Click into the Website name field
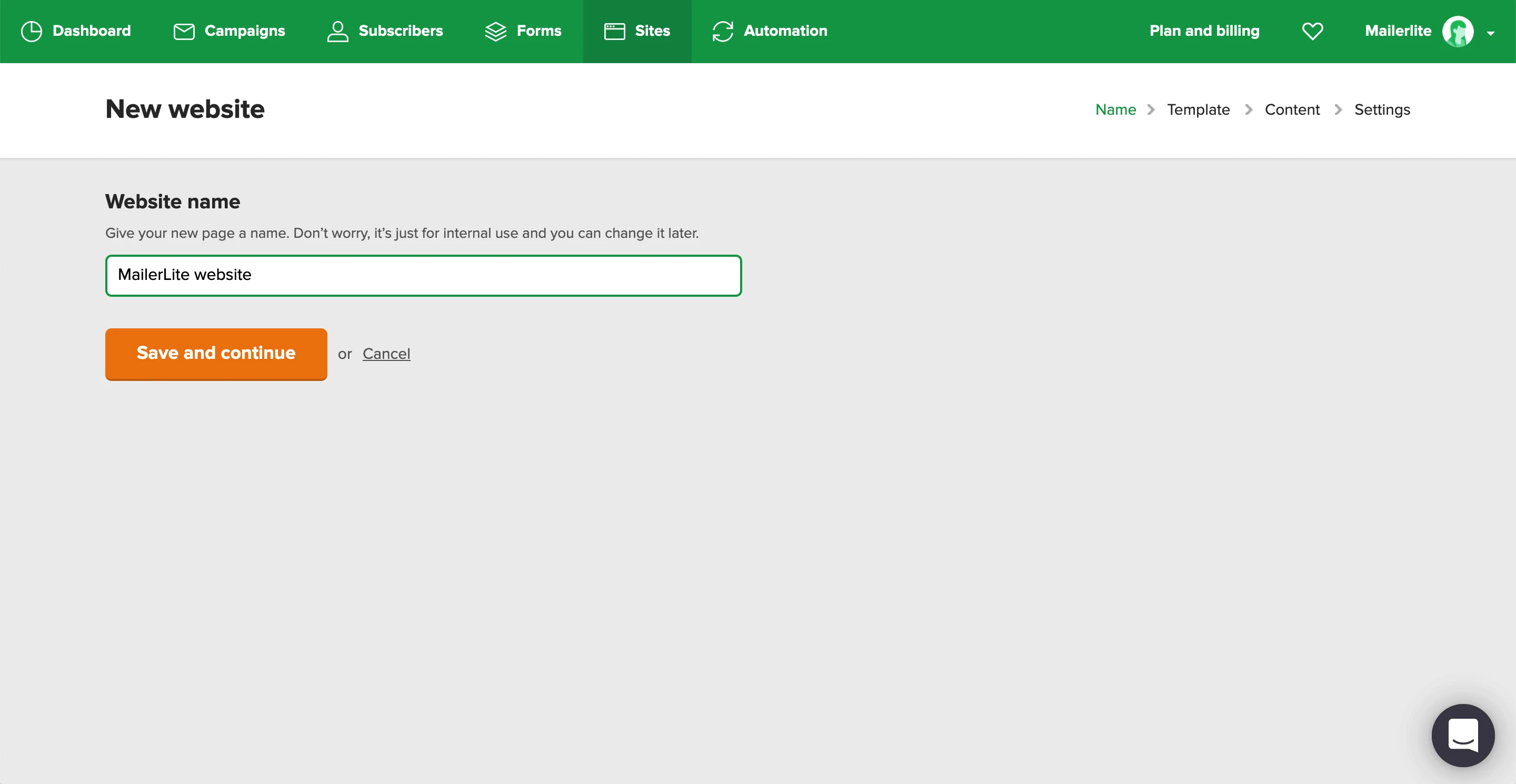1516x784 pixels. tap(423, 275)
